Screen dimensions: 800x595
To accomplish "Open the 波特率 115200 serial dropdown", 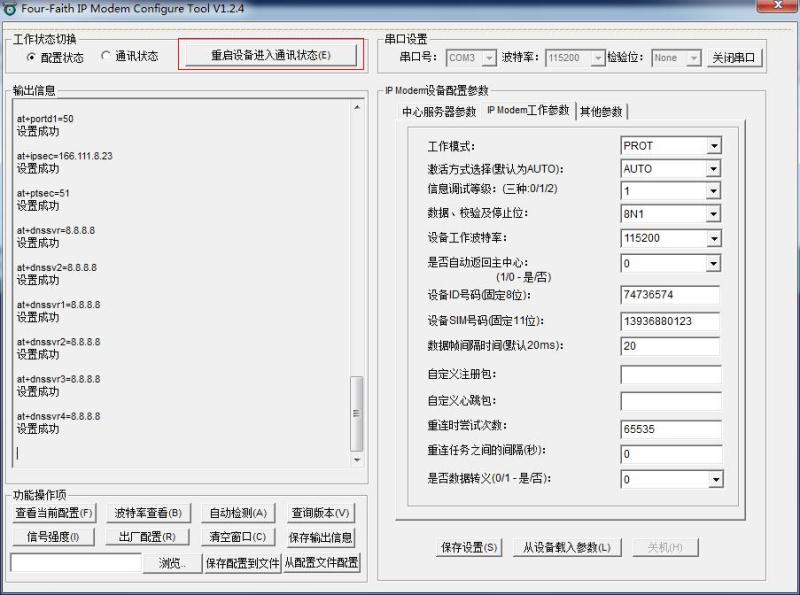I will click(598, 58).
